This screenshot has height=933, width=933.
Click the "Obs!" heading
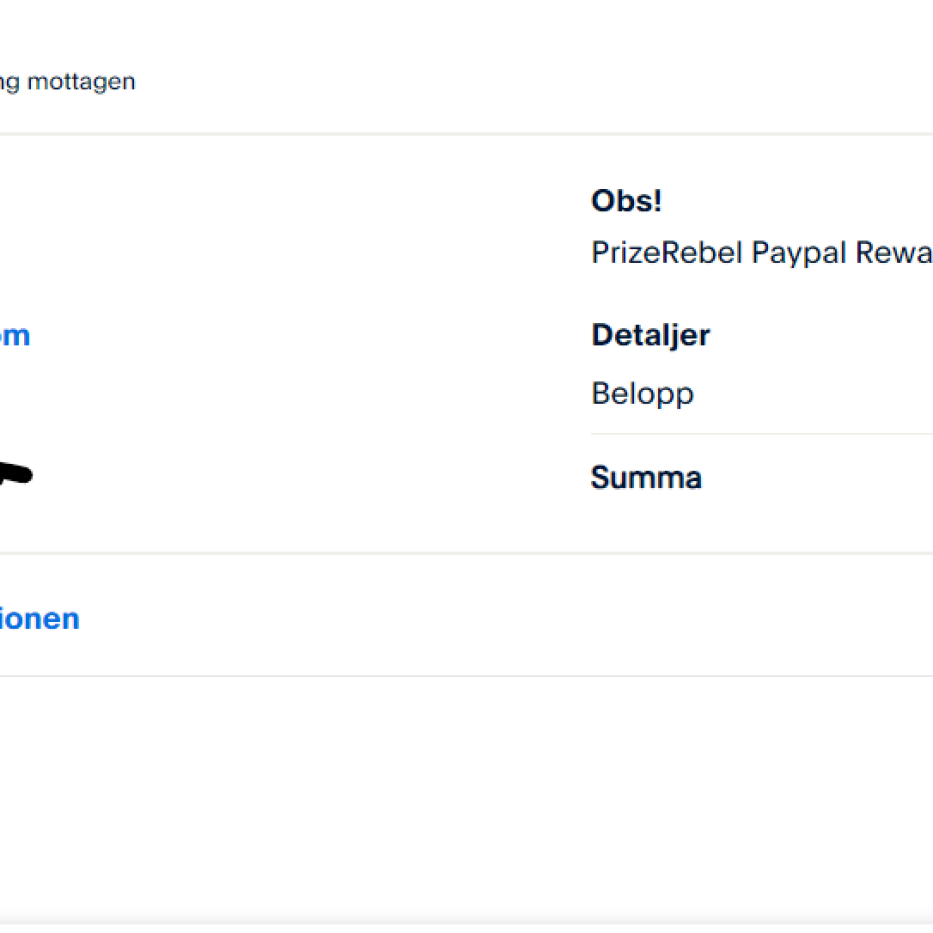pos(626,201)
